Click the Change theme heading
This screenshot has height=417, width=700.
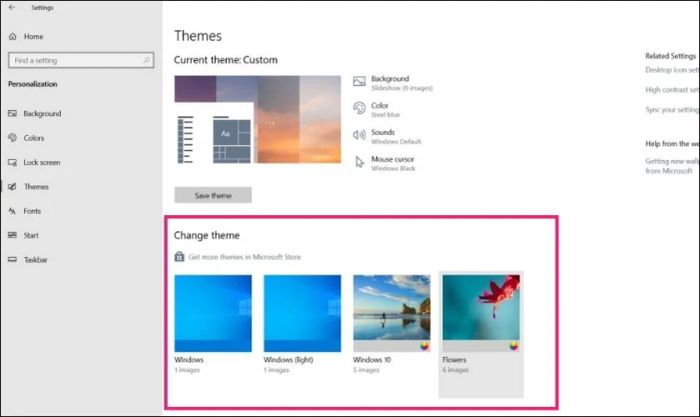pyautogui.click(x=207, y=235)
